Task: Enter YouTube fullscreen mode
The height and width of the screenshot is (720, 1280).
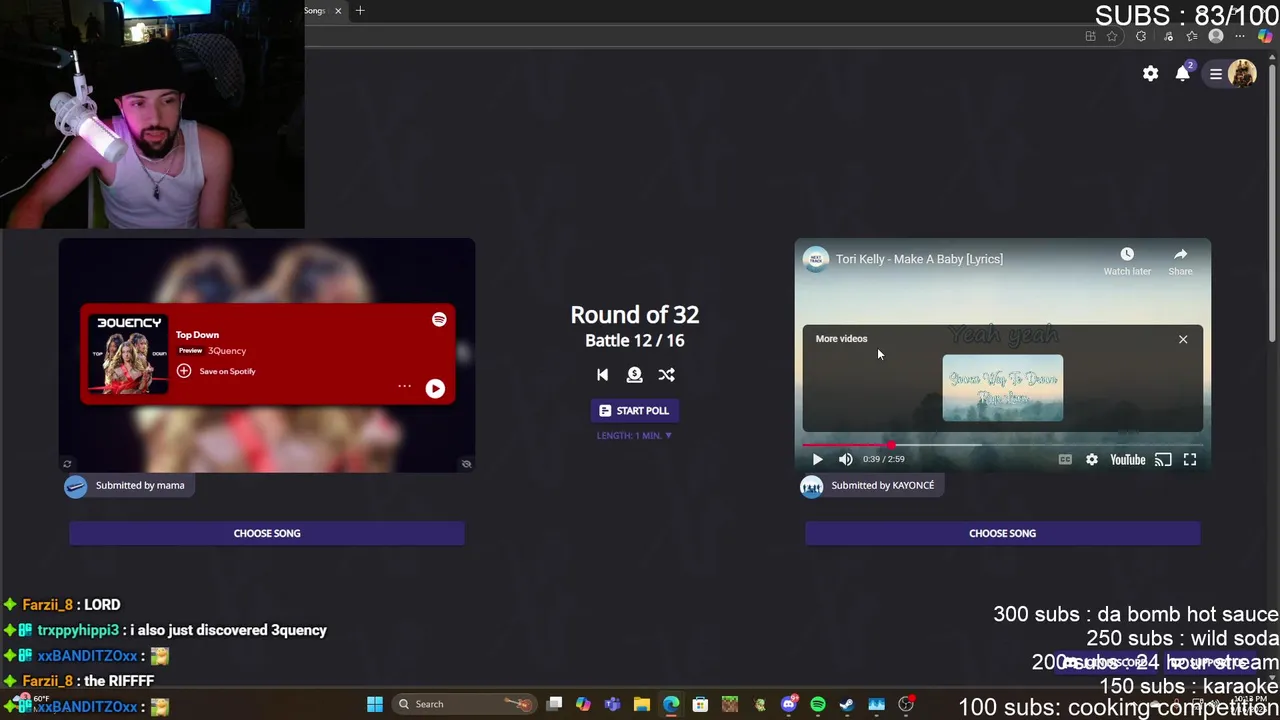Action: click(x=1190, y=460)
